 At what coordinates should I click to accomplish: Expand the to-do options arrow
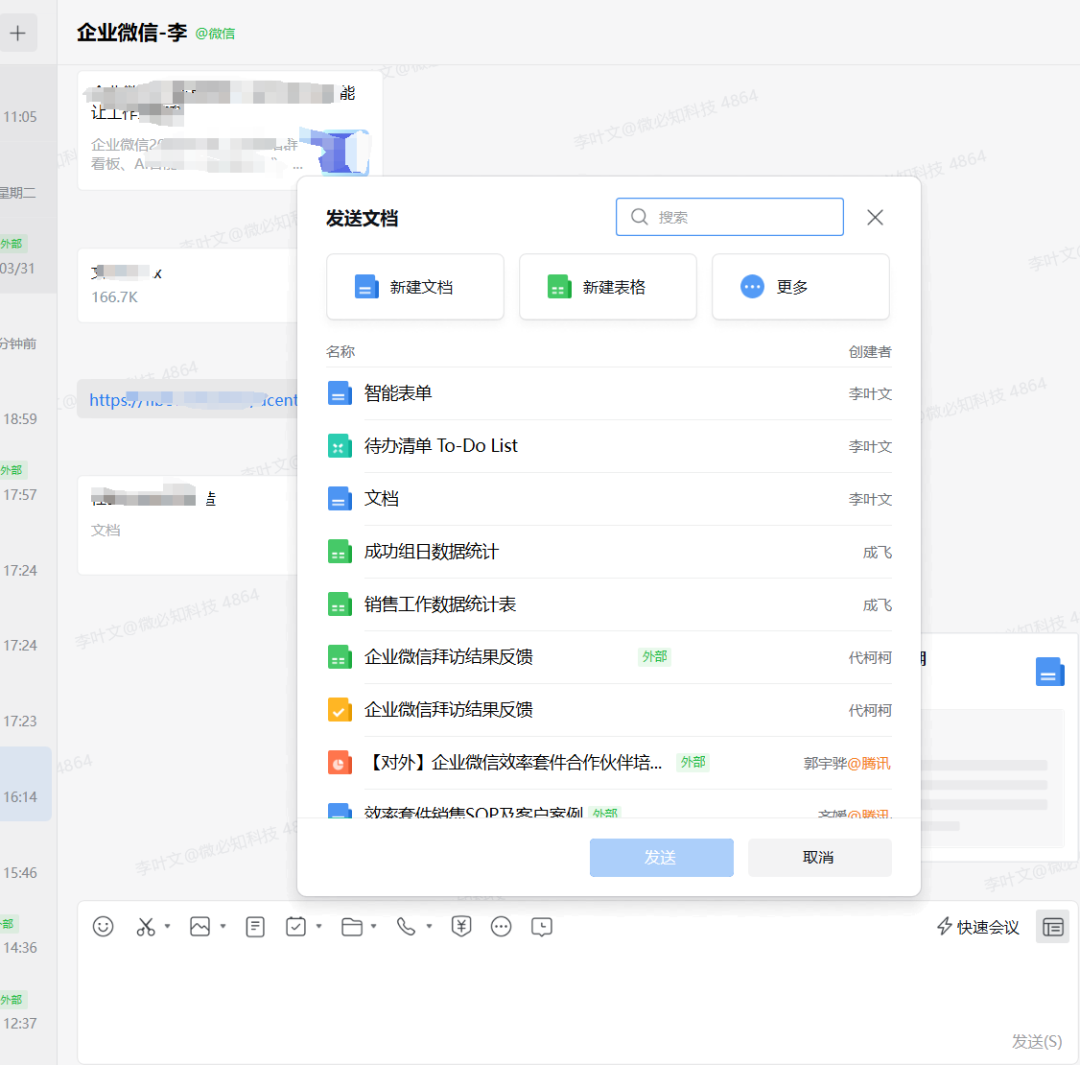tap(319, 927)
